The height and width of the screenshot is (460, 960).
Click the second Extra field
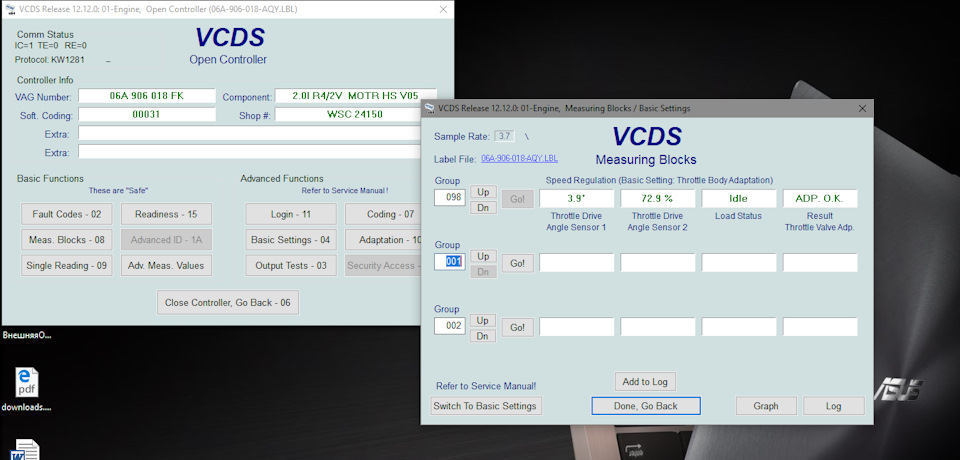pyautogui.click(x=250, y=152)
